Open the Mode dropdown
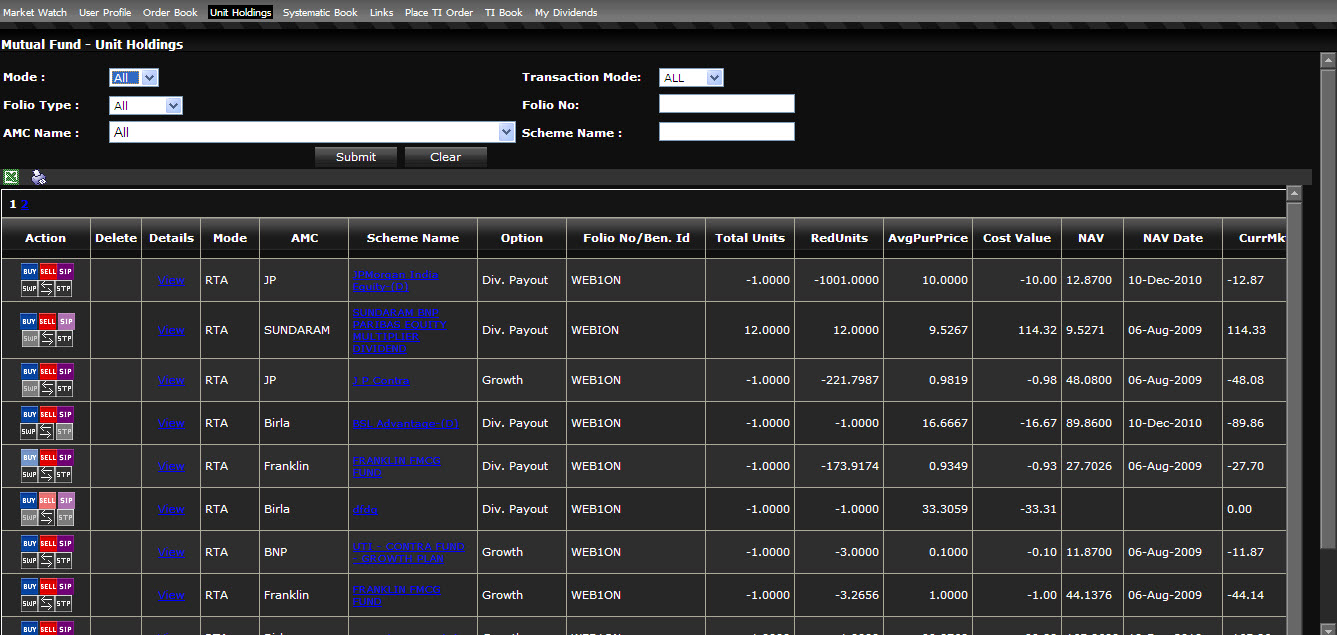1337x635 pixels. [x=133, y=78]
